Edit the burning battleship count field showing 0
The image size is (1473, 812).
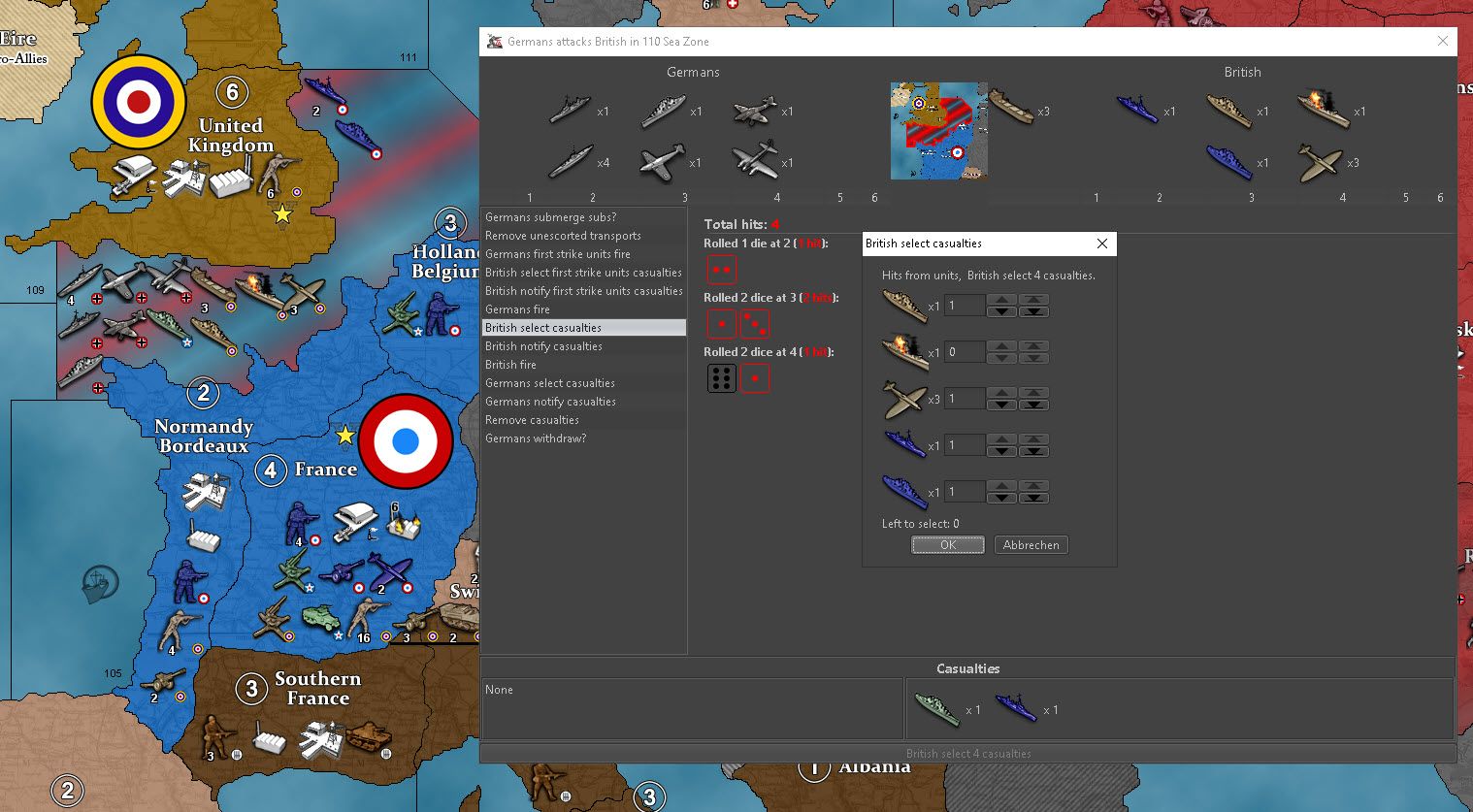tap(965, 352)
